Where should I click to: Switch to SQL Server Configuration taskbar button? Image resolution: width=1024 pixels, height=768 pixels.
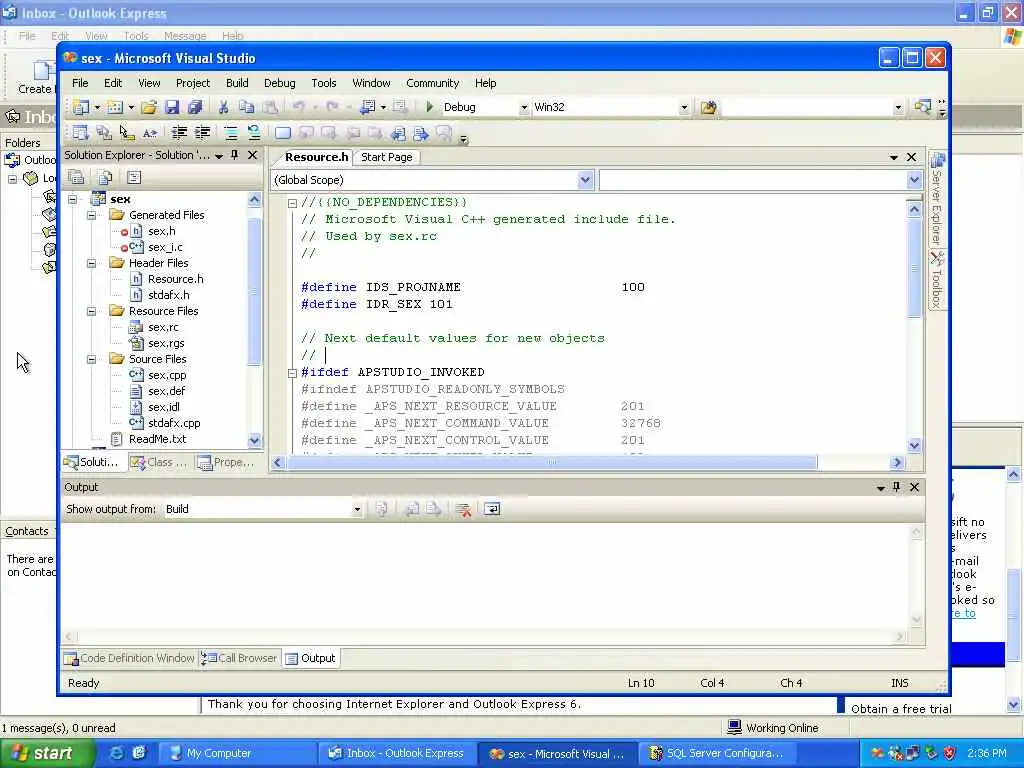(x=716, y=754)
